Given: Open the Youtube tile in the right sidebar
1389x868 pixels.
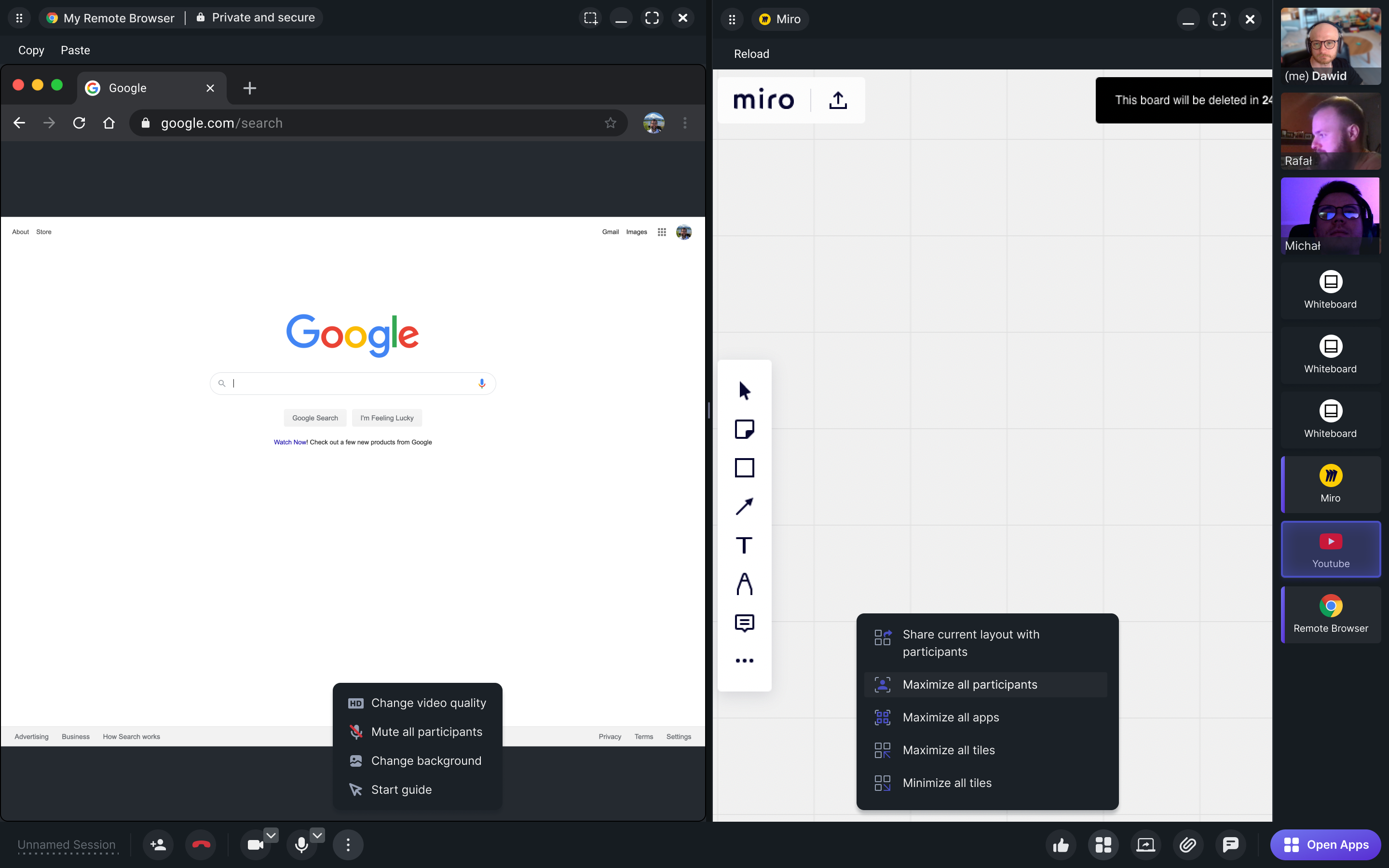Looking at the screenshot, I should [1331, 549].
